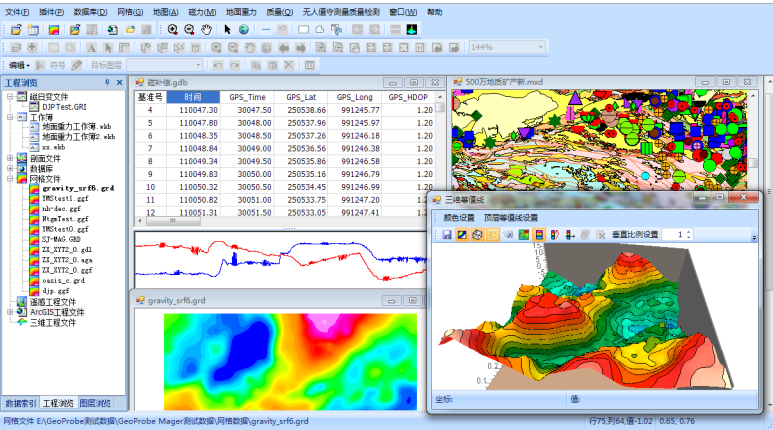Click the zoom in magnifier tool

point(171,29)
